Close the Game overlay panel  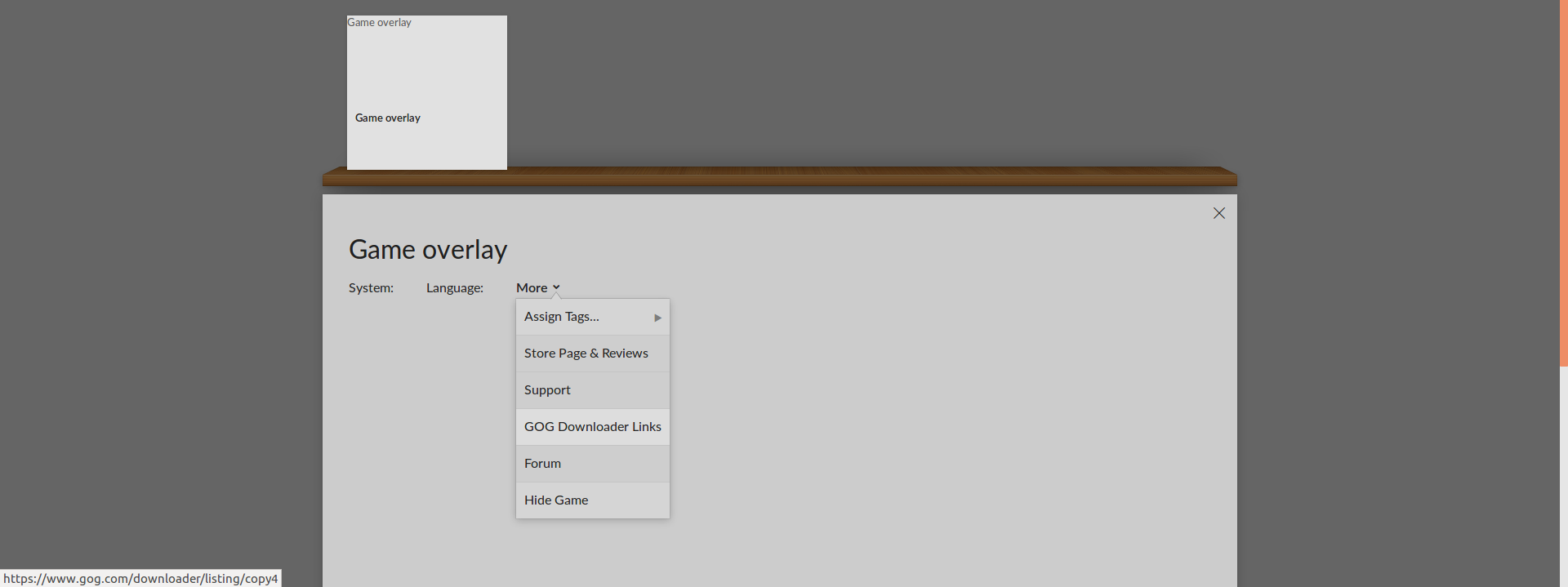click(x=1218, y=213)
